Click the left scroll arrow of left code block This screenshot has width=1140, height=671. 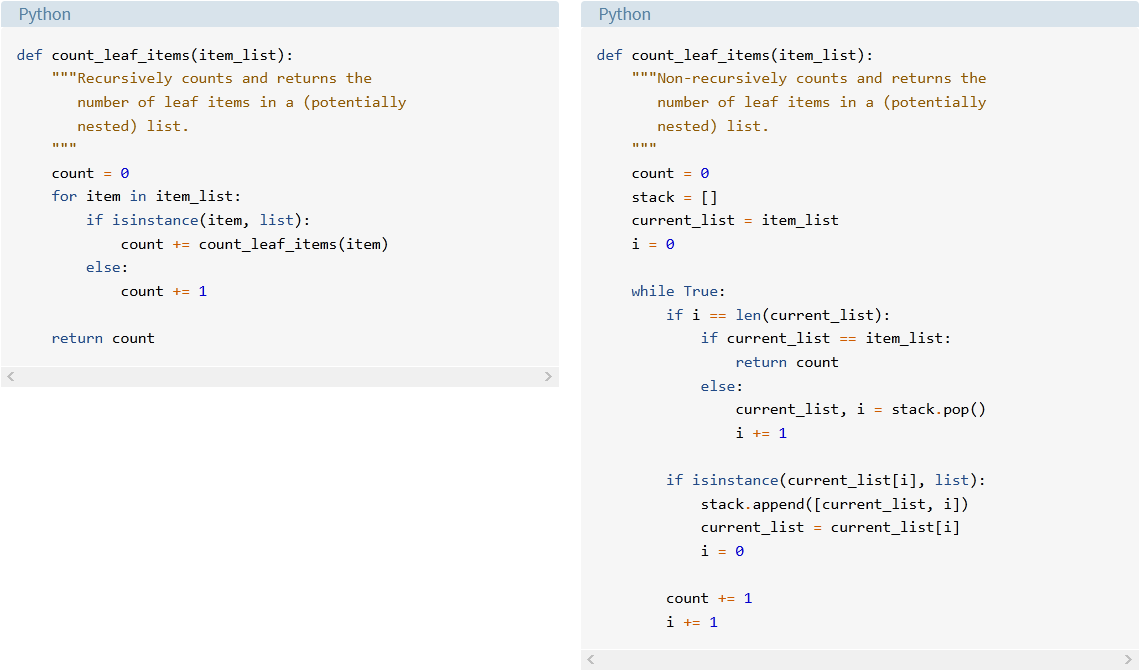[11, 376]
